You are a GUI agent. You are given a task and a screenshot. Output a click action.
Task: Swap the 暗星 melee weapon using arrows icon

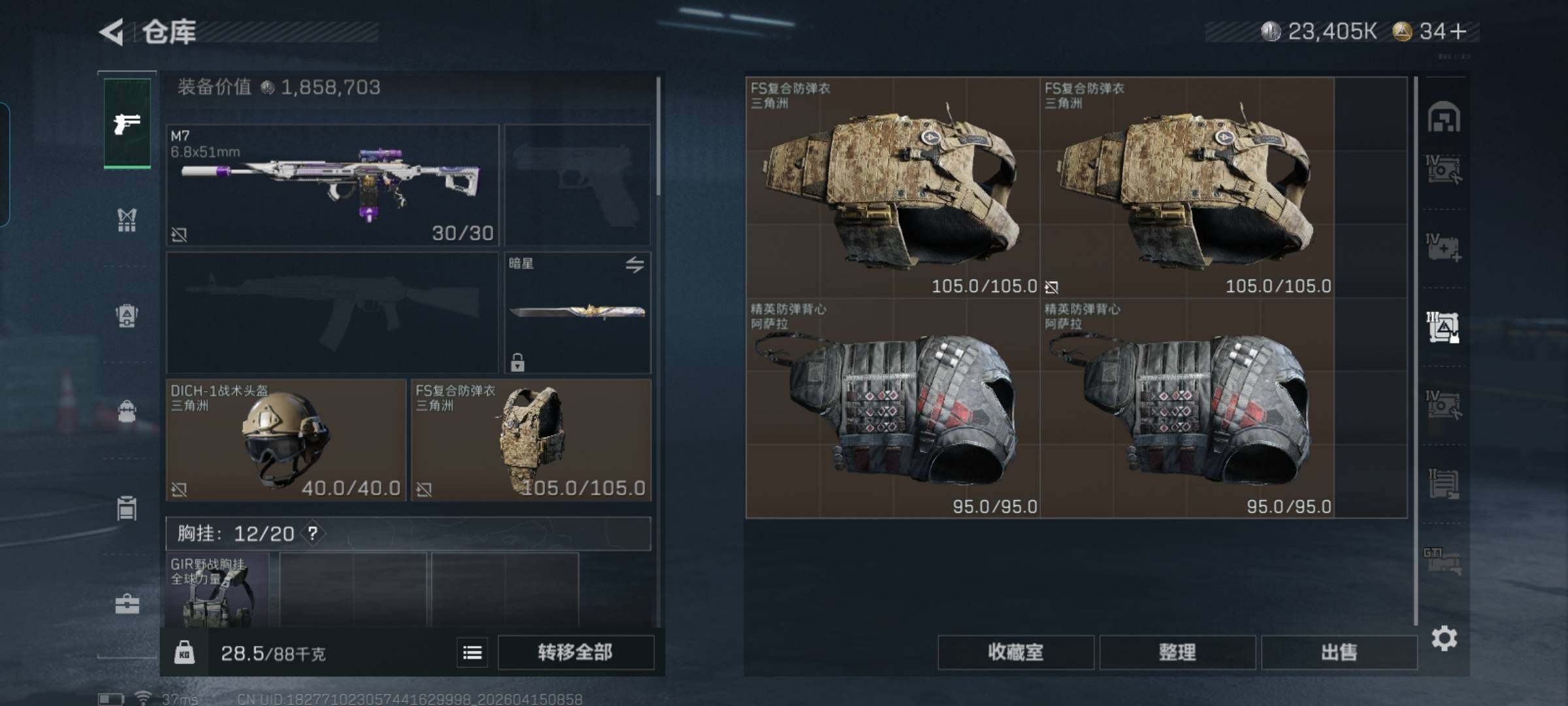point(634,265)
